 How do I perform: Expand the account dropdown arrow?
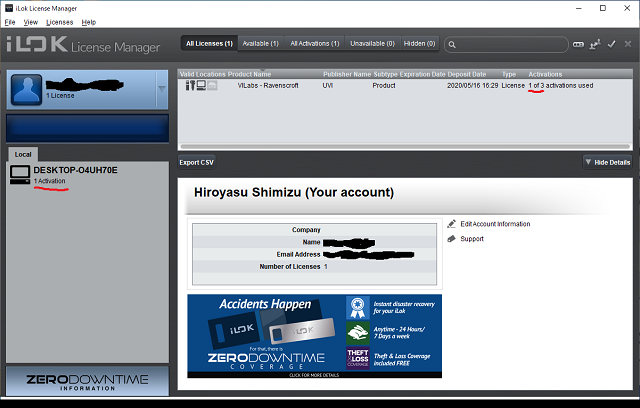(162, 89)
